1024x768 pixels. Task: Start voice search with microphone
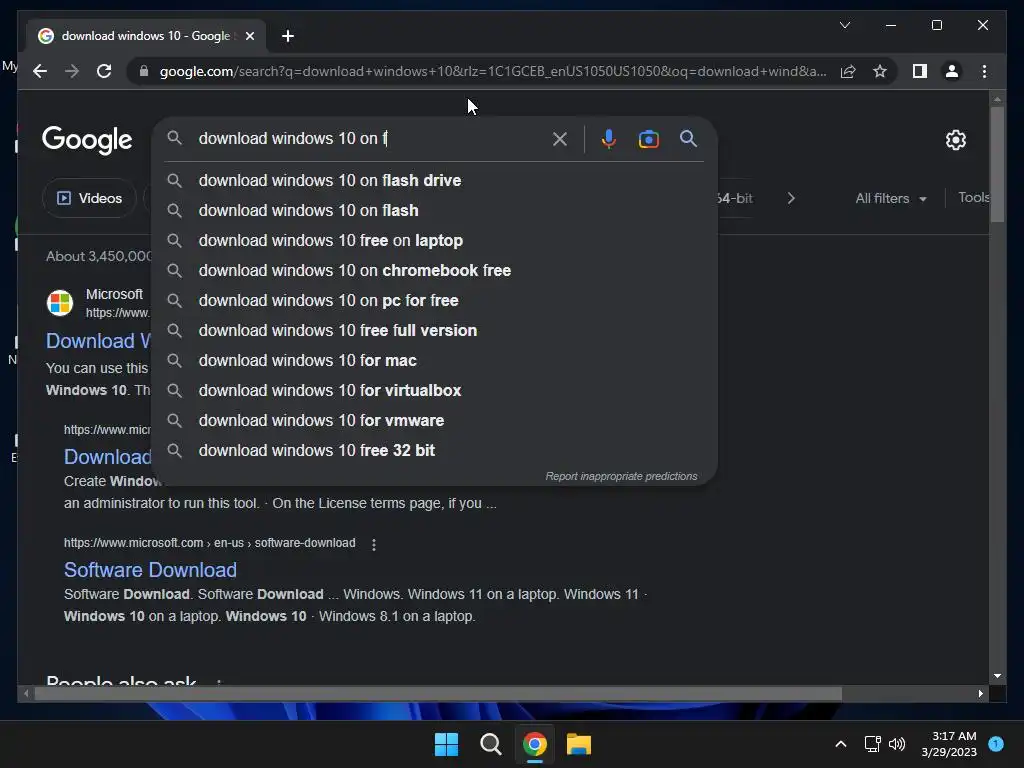pos(609,138)
